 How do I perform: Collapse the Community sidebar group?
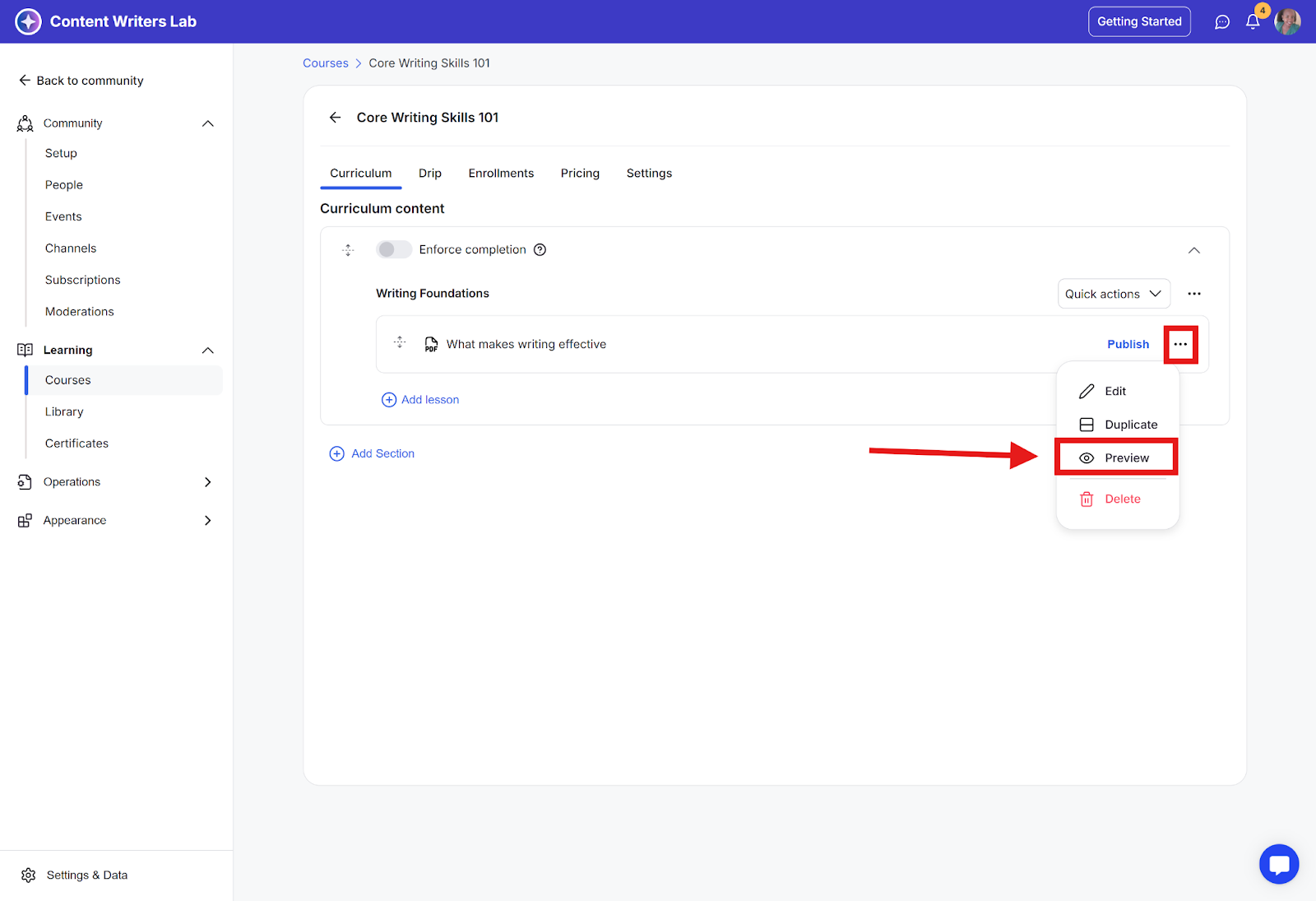208,123
